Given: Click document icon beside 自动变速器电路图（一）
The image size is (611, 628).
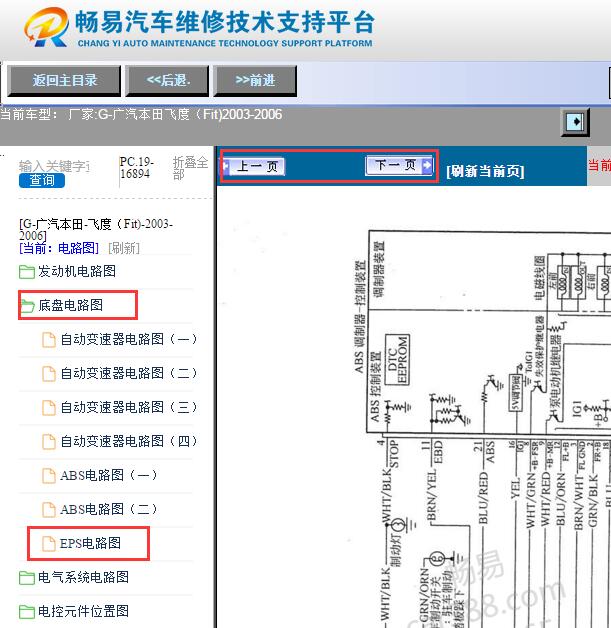Looking at the screenshot, I should point(49,340).
